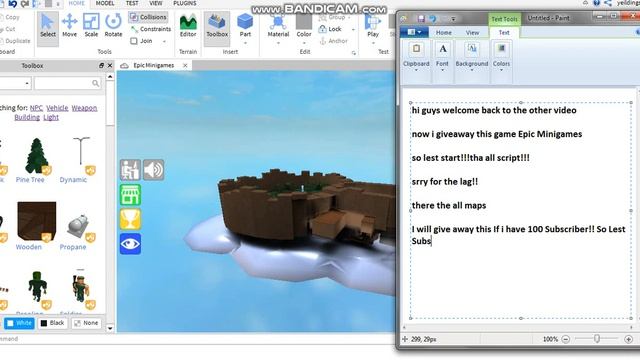Click the Building search suggestion link
The height and width of the screenshot is (360, 640).
click(27, 117)
